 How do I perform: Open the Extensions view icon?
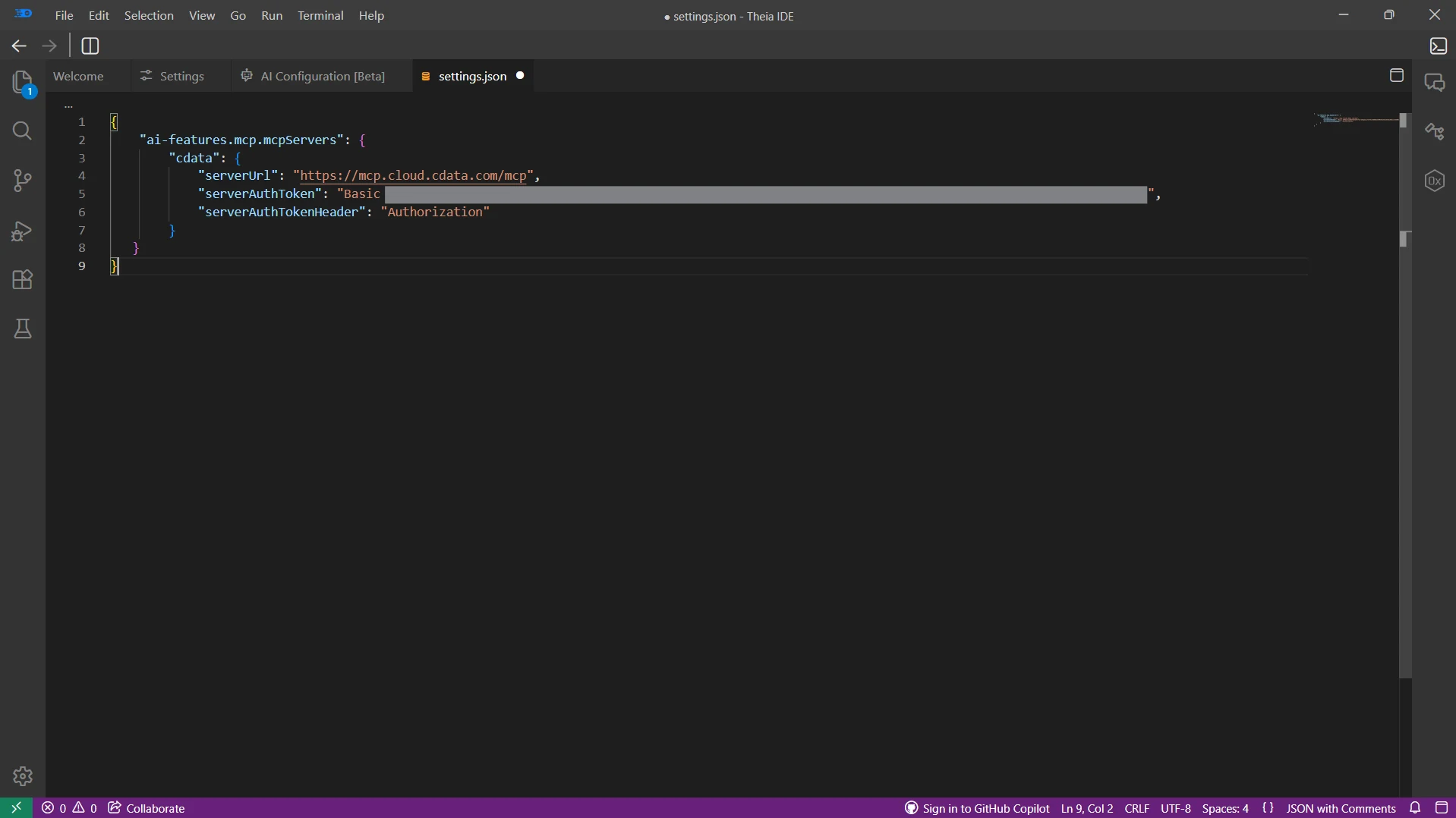point(23,280)
